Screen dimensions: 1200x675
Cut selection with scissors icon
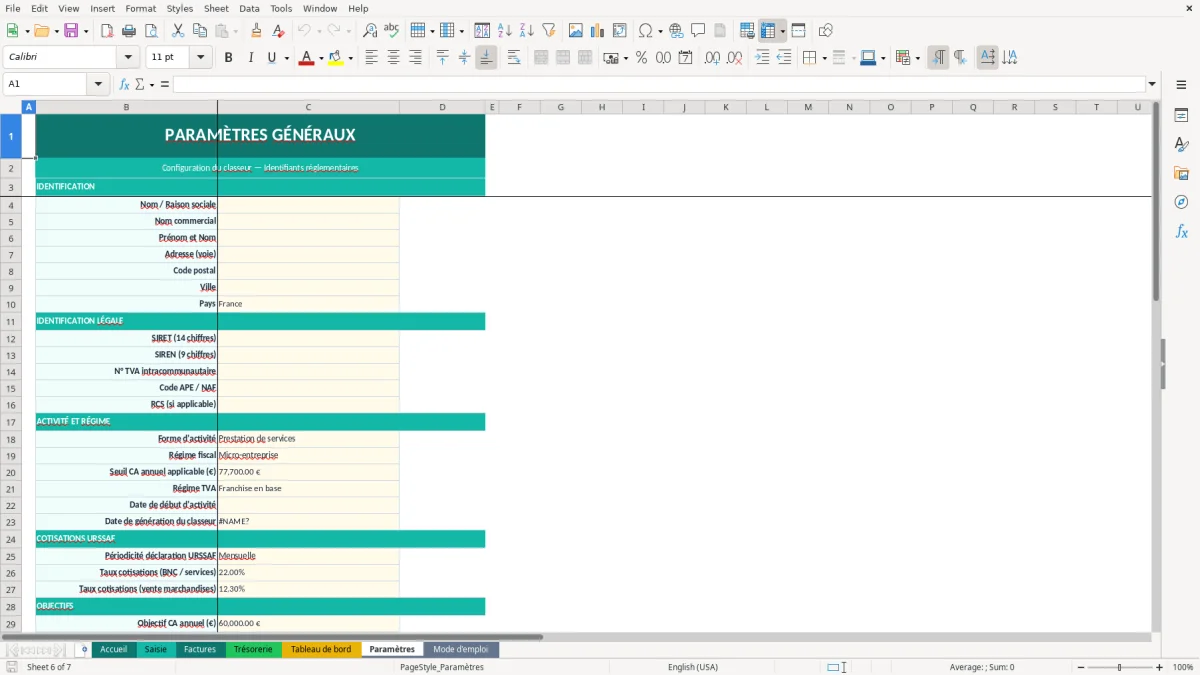177,31
